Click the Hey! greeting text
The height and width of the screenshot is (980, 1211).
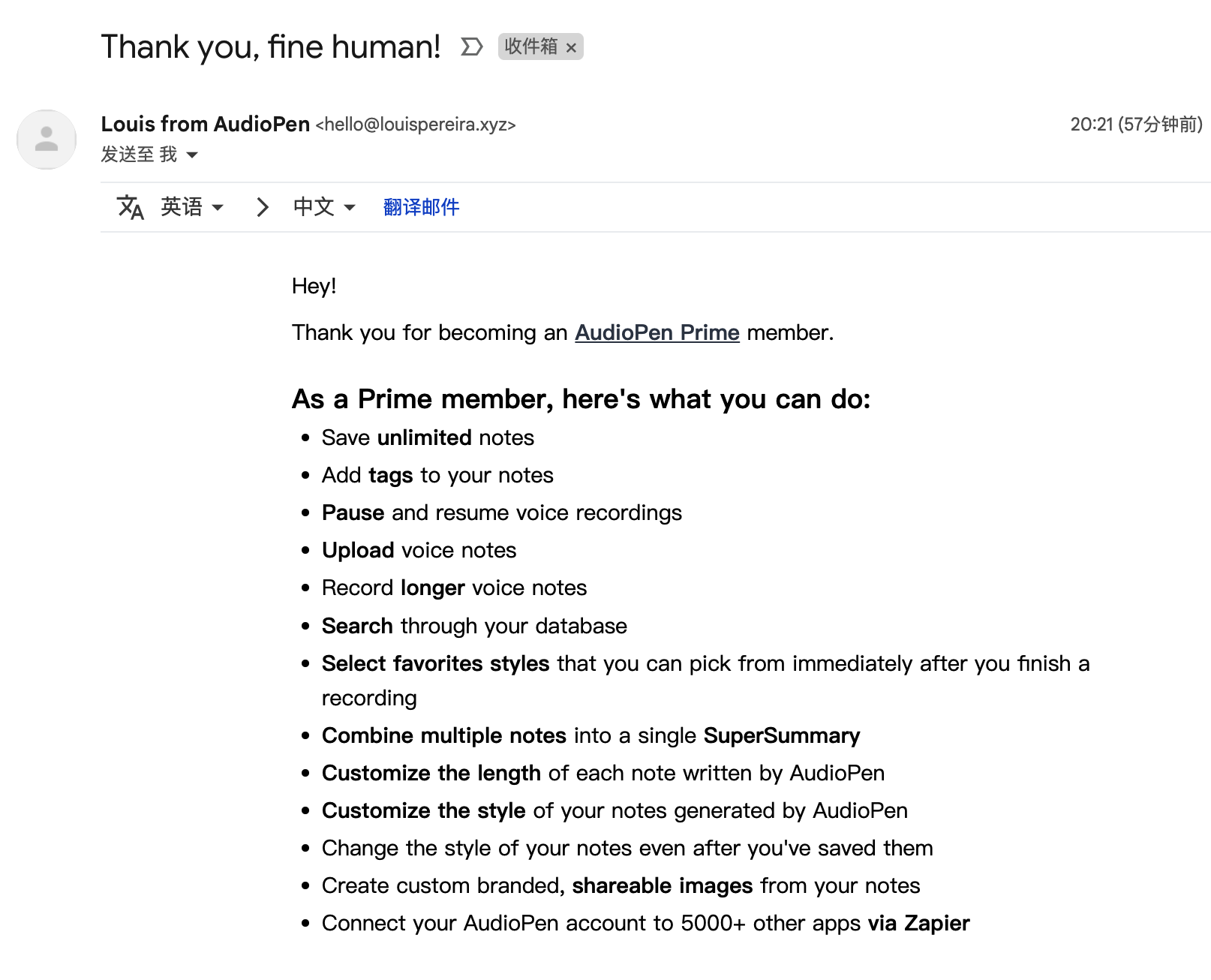(314, 286)
